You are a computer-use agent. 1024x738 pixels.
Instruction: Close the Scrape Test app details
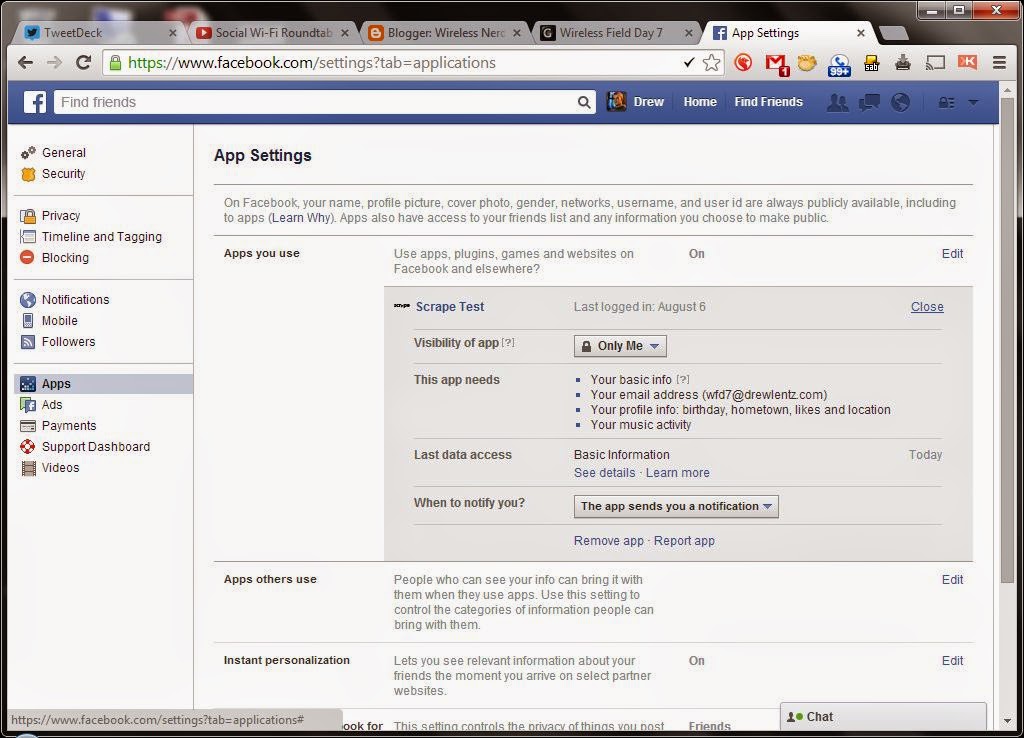coord(927,307)
